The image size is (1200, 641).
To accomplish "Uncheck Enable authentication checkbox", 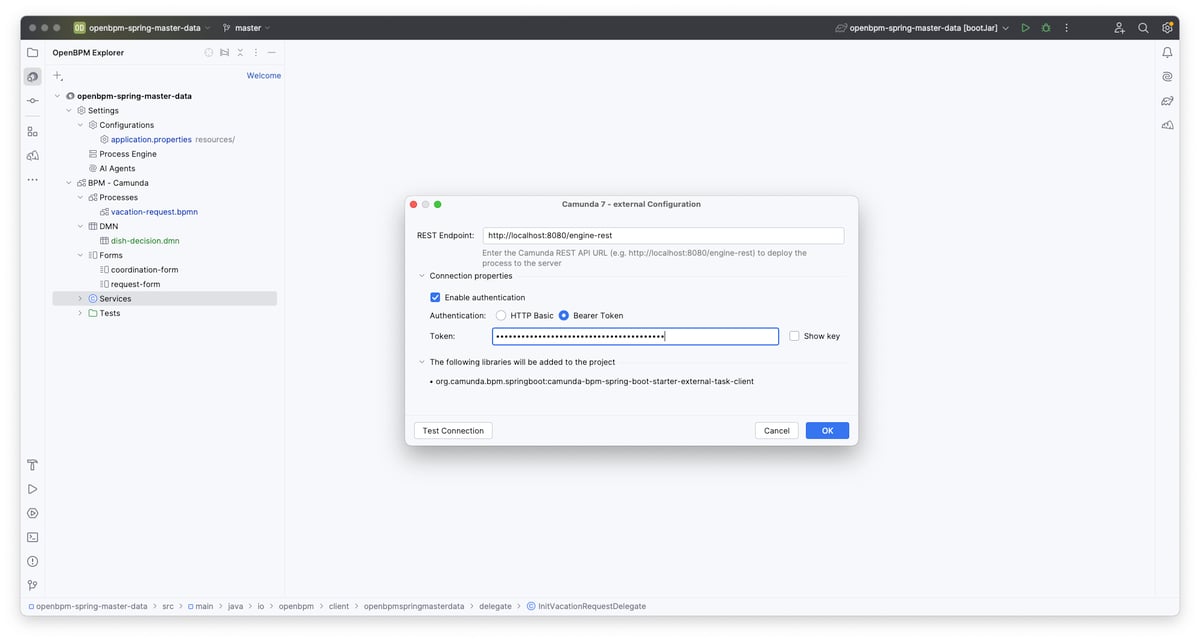I will [435, 297].
